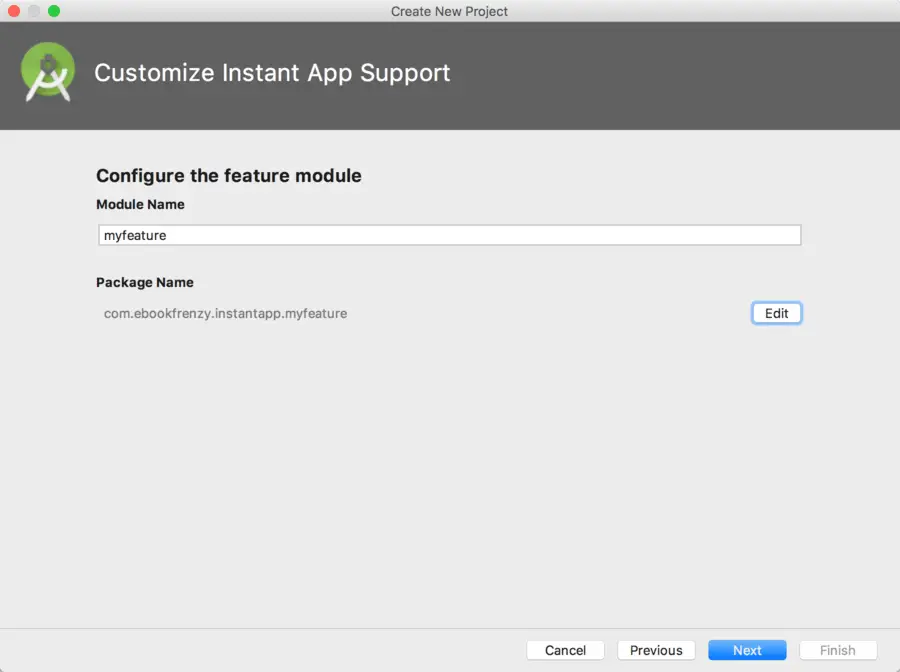Click the dark gray header banner's empty right side

click(x=700, y=75)
